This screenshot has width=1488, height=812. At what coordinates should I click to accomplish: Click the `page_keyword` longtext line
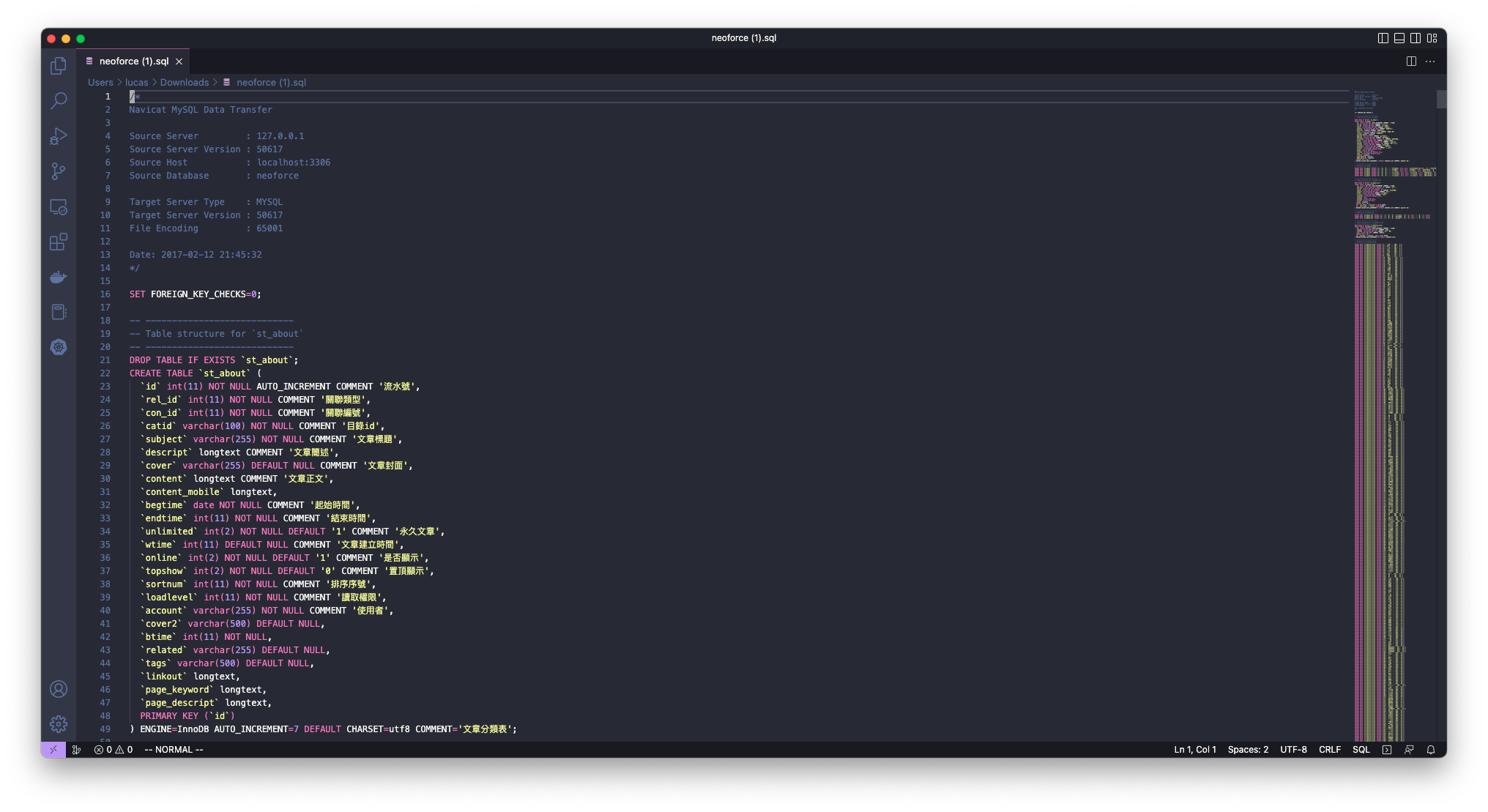click(204, 690)
